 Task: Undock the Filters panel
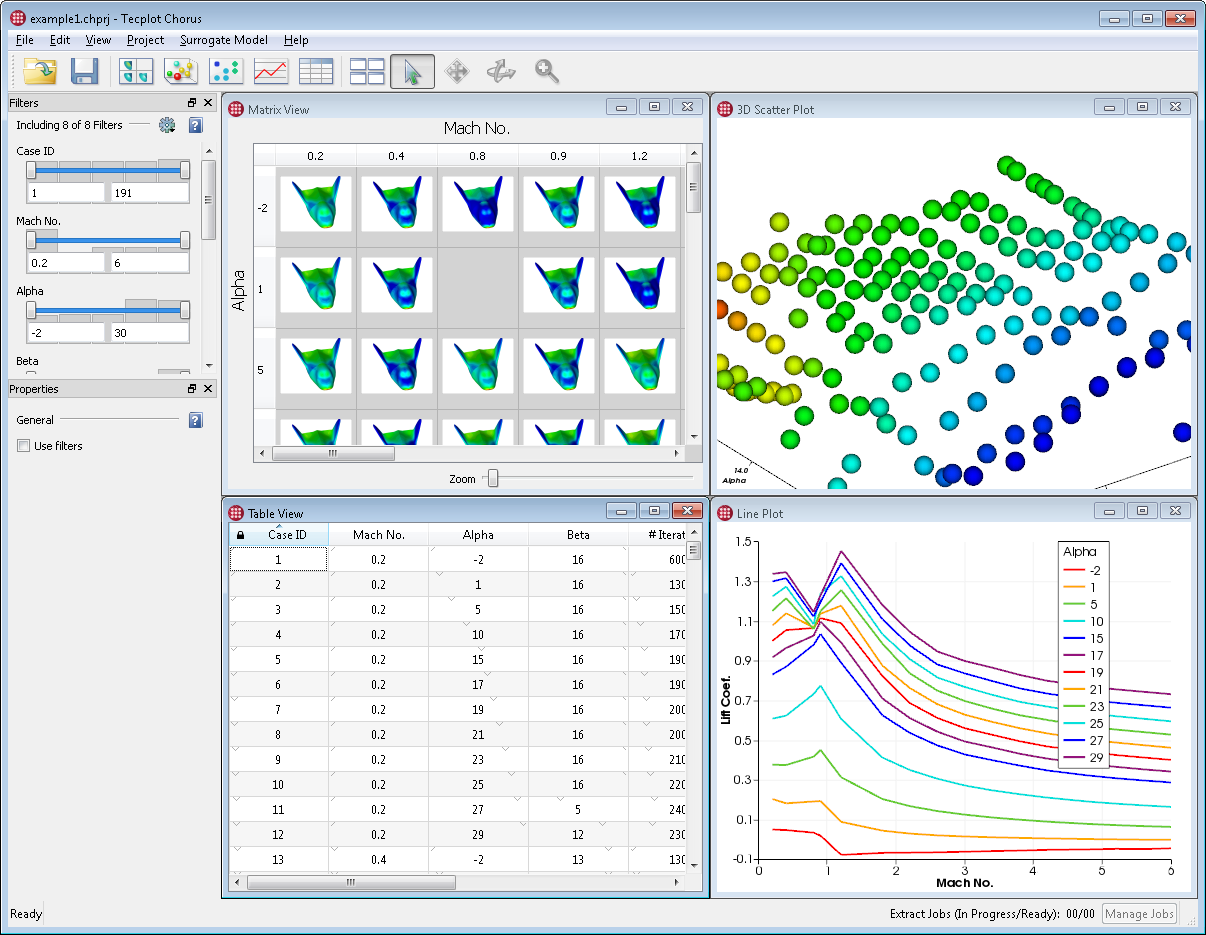[192, 103]
